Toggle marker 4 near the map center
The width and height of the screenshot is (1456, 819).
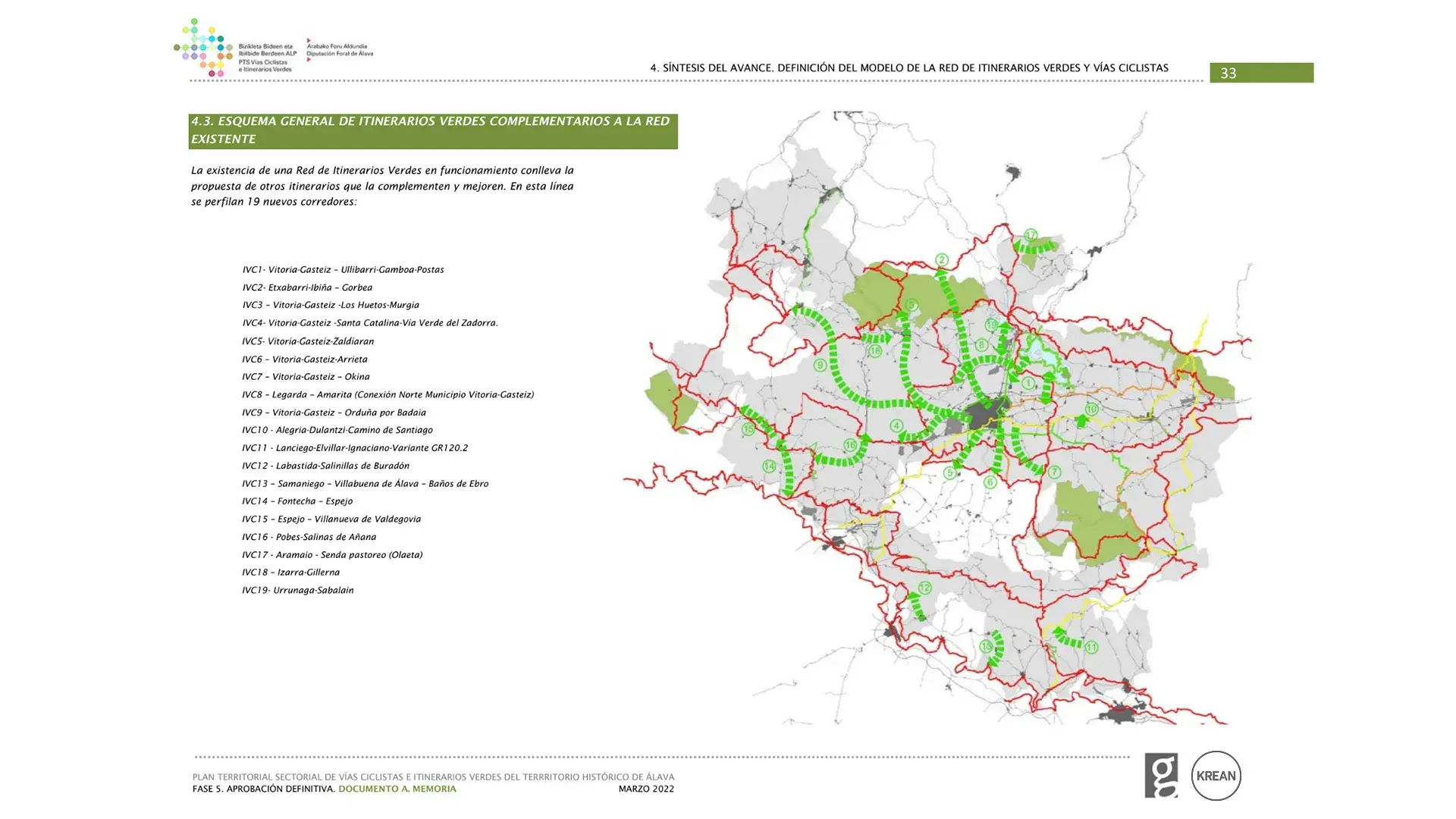pos(896,425)
